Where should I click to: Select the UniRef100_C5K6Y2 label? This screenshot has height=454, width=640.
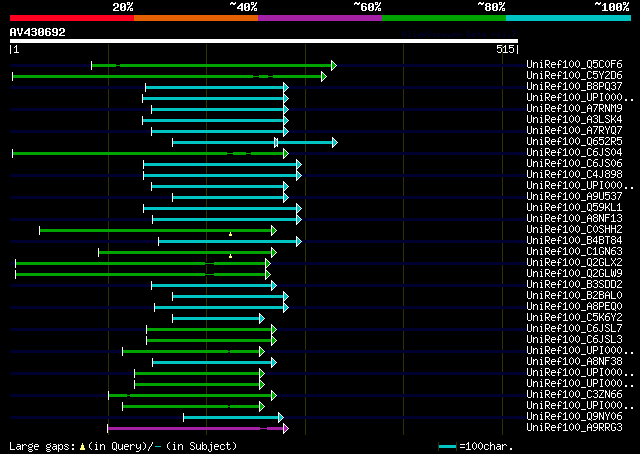[574, 318]
